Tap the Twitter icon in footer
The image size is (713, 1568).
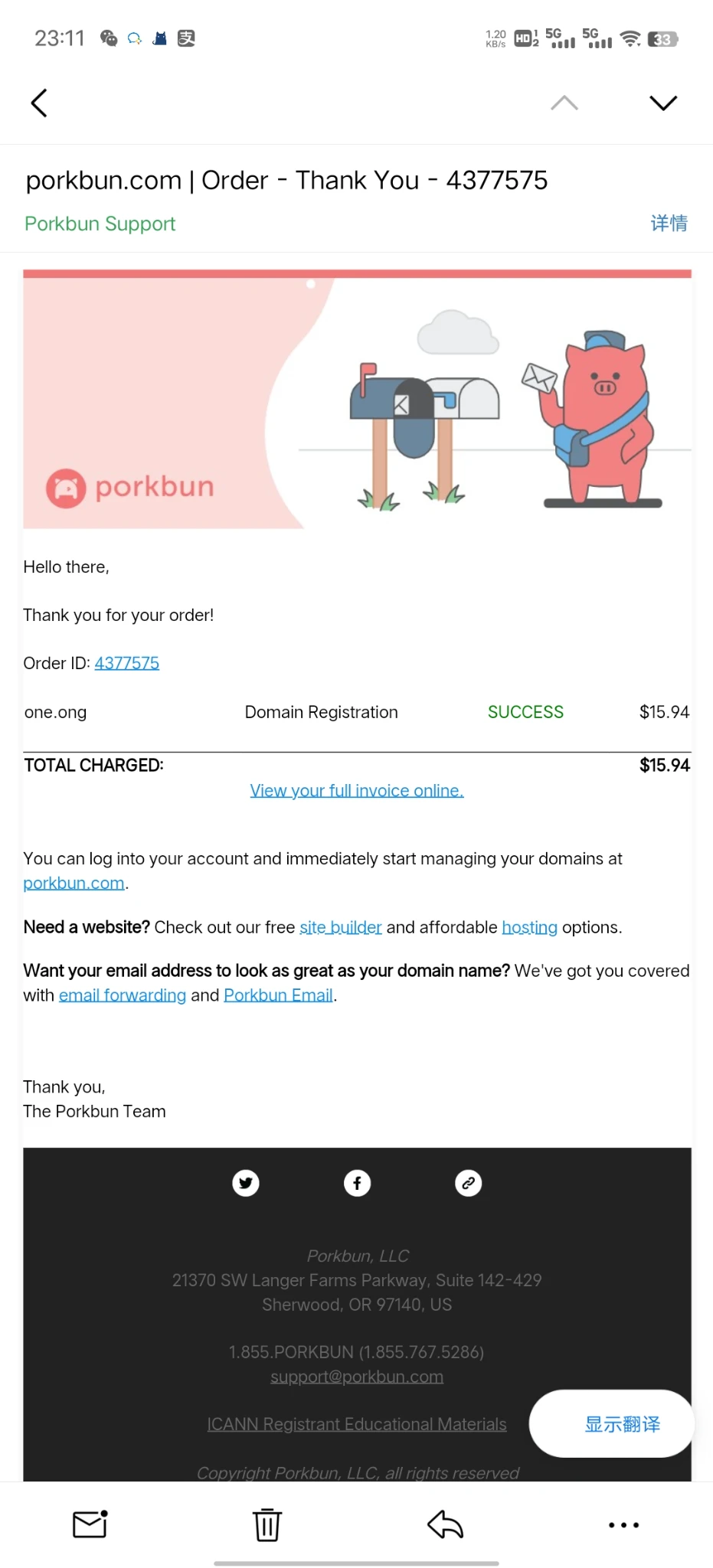[x=246, y=1183]
